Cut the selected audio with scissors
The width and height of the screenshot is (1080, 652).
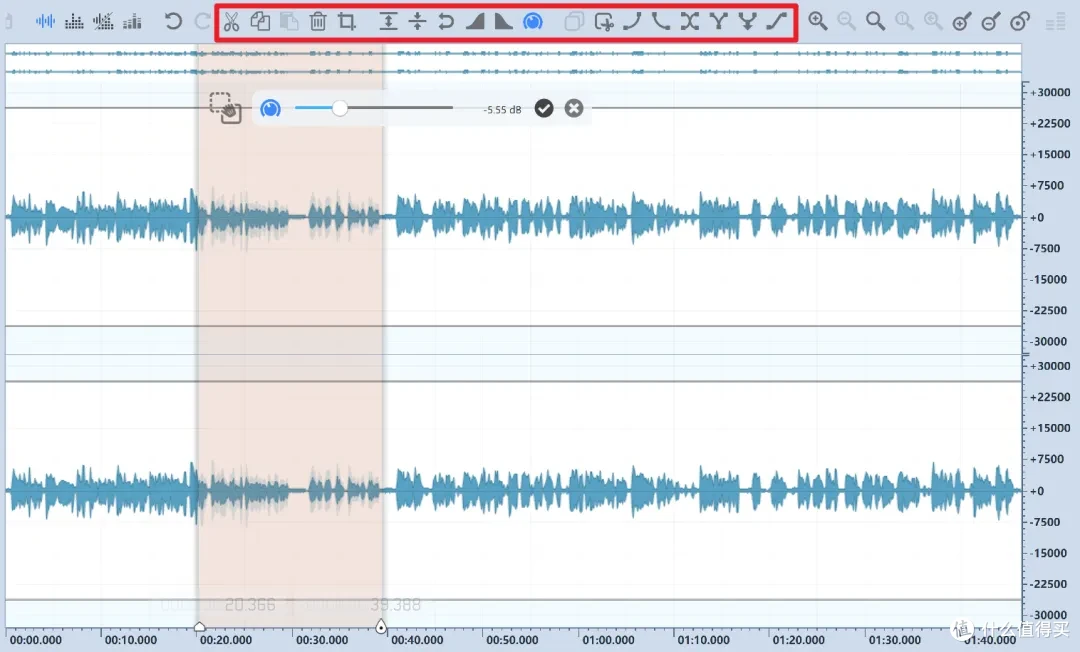point(231,22)
